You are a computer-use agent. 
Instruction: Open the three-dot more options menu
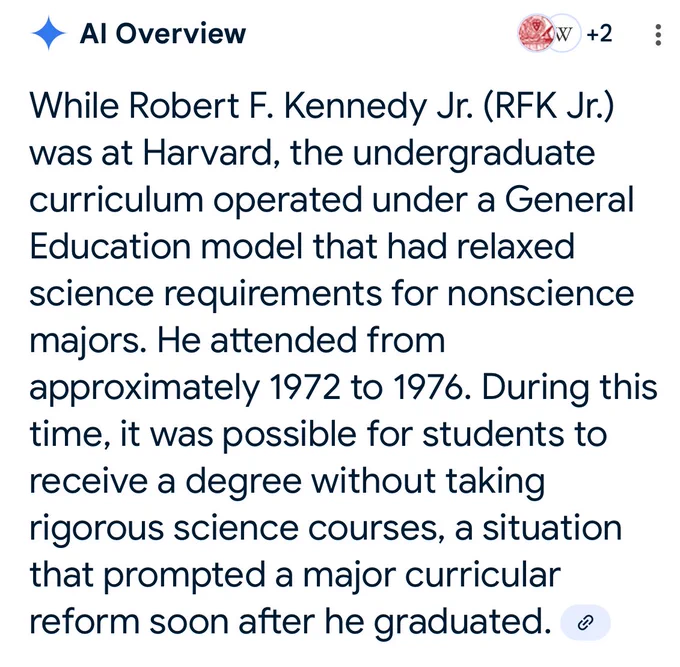click(x=658, y=35)
